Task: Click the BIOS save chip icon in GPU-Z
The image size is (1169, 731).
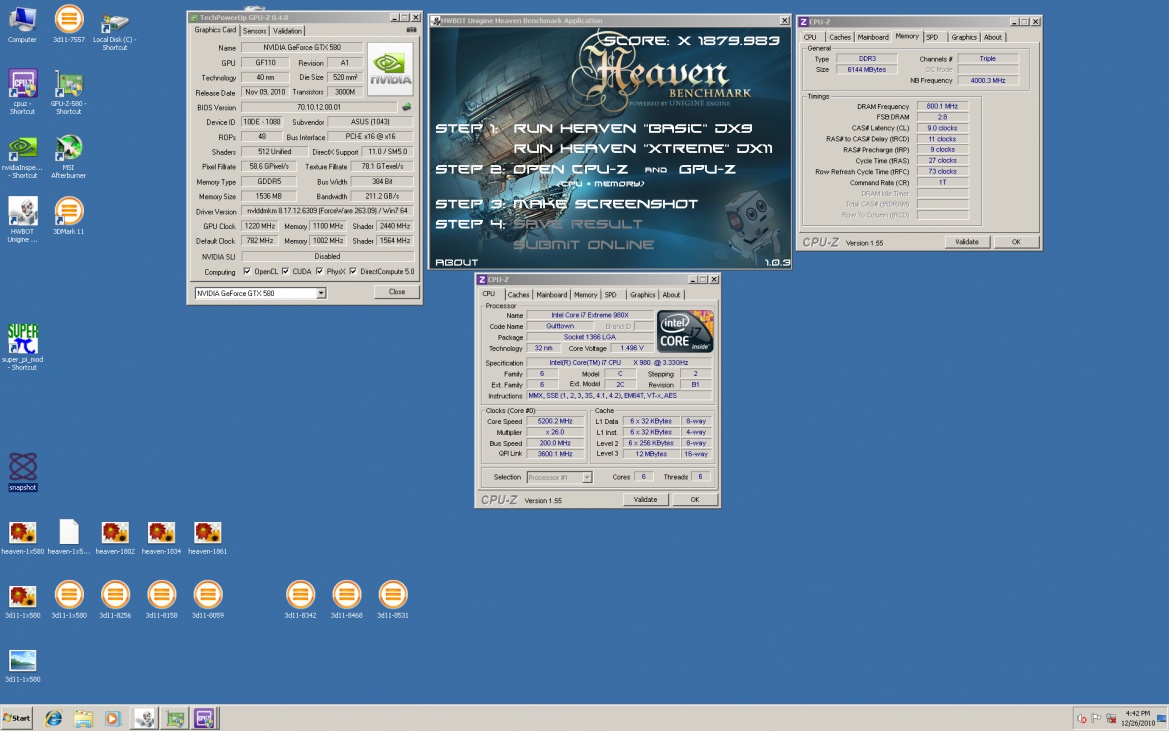Action: pyautogui.click(x=406, y=107)
